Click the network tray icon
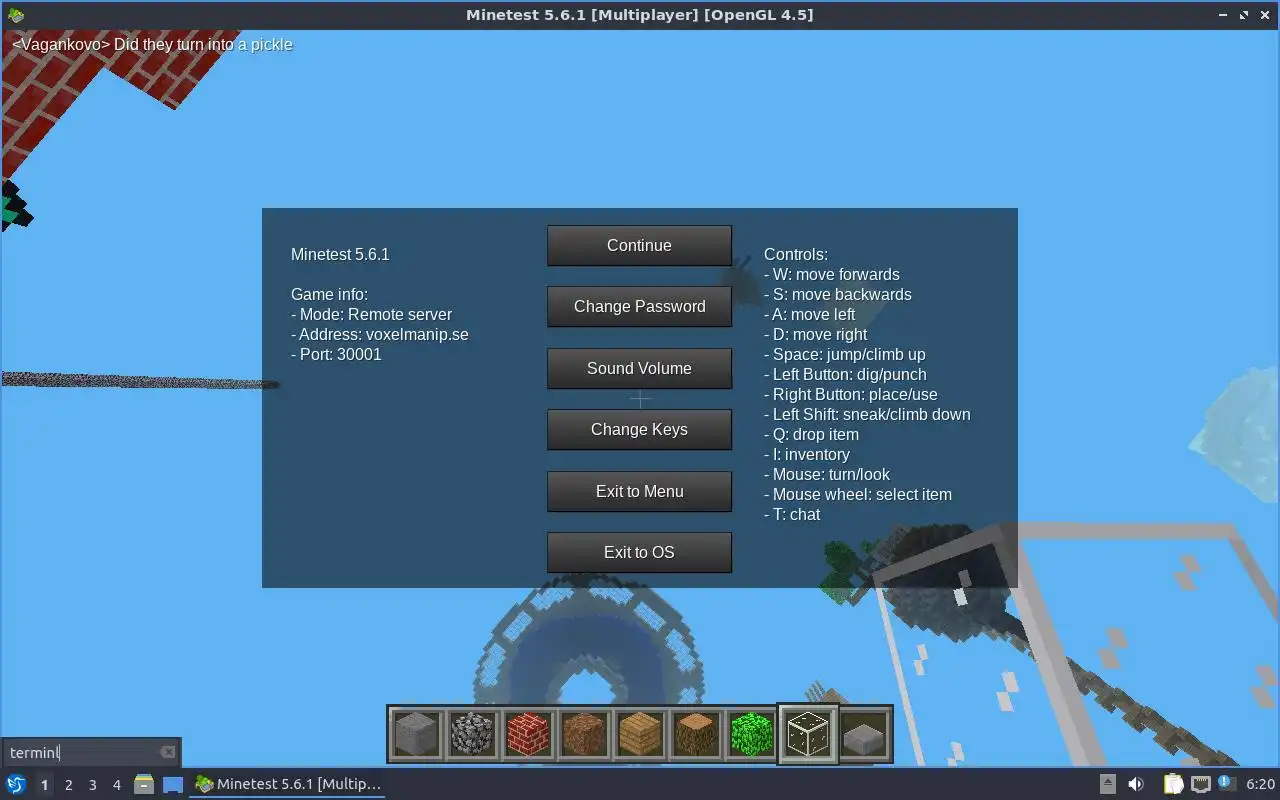The height and width of the screenshot is (800, 1280). 1200,784
